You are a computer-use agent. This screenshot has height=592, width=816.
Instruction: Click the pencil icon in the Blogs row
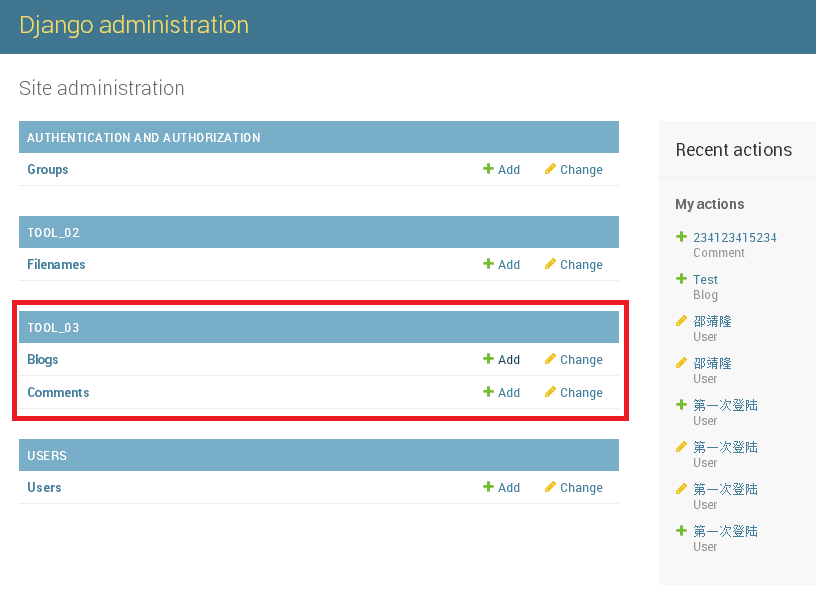550,358
